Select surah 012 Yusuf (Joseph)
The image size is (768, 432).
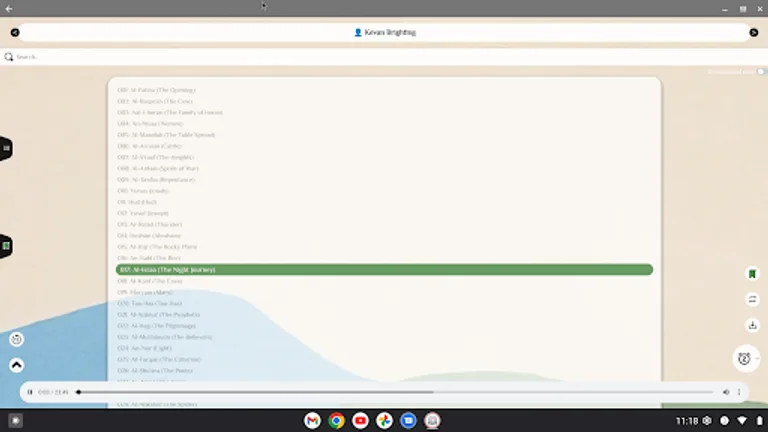(x=143, y=214)
